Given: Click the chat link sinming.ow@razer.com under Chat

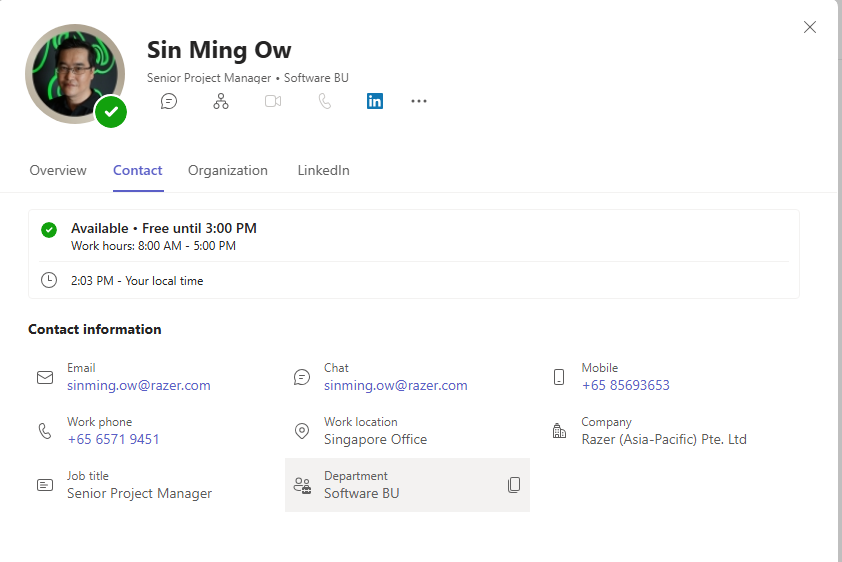Looking at the screenshot, I should [396, 385].
